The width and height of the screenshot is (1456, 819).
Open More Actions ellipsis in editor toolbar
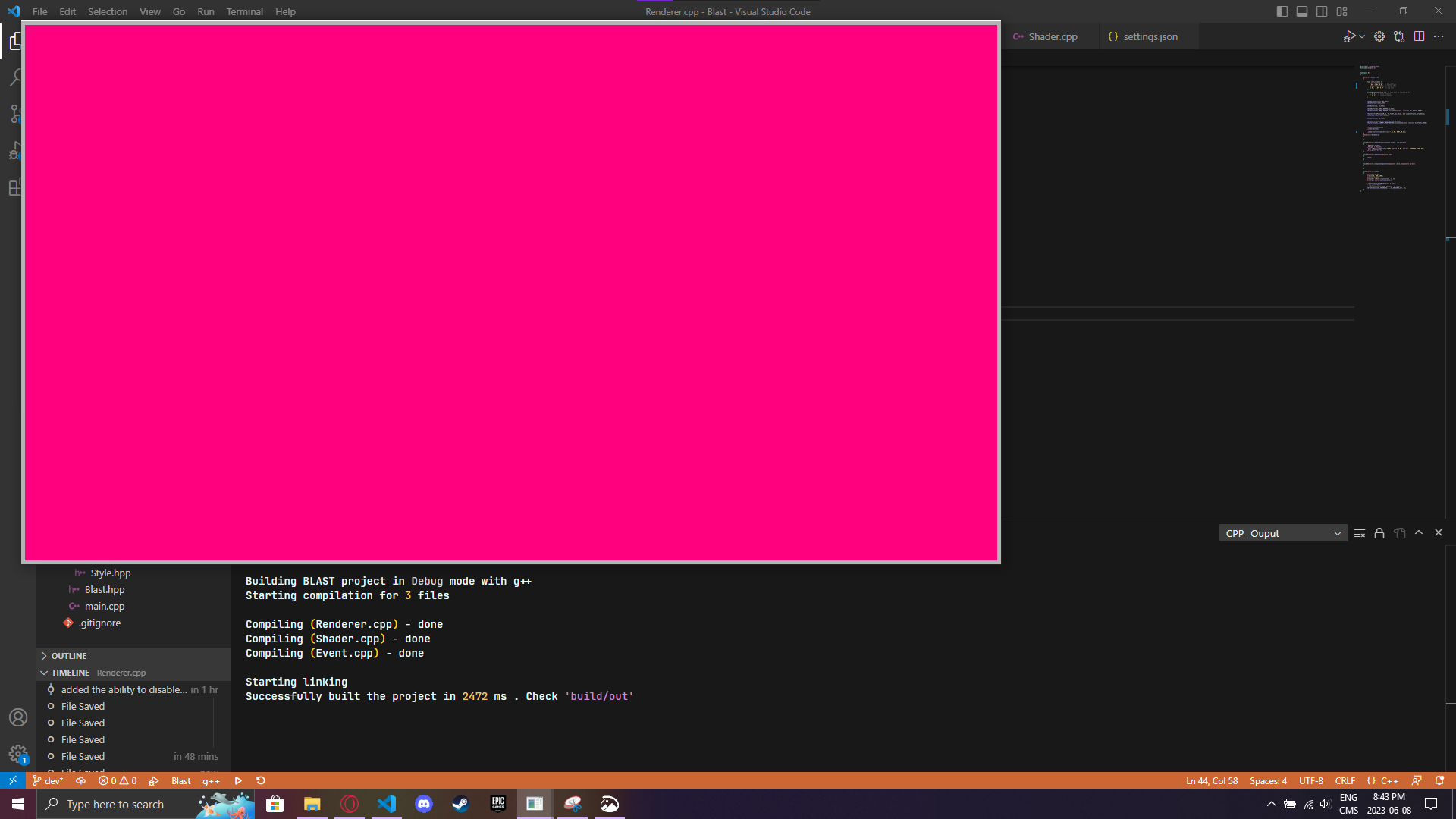tap(1439, 36)
